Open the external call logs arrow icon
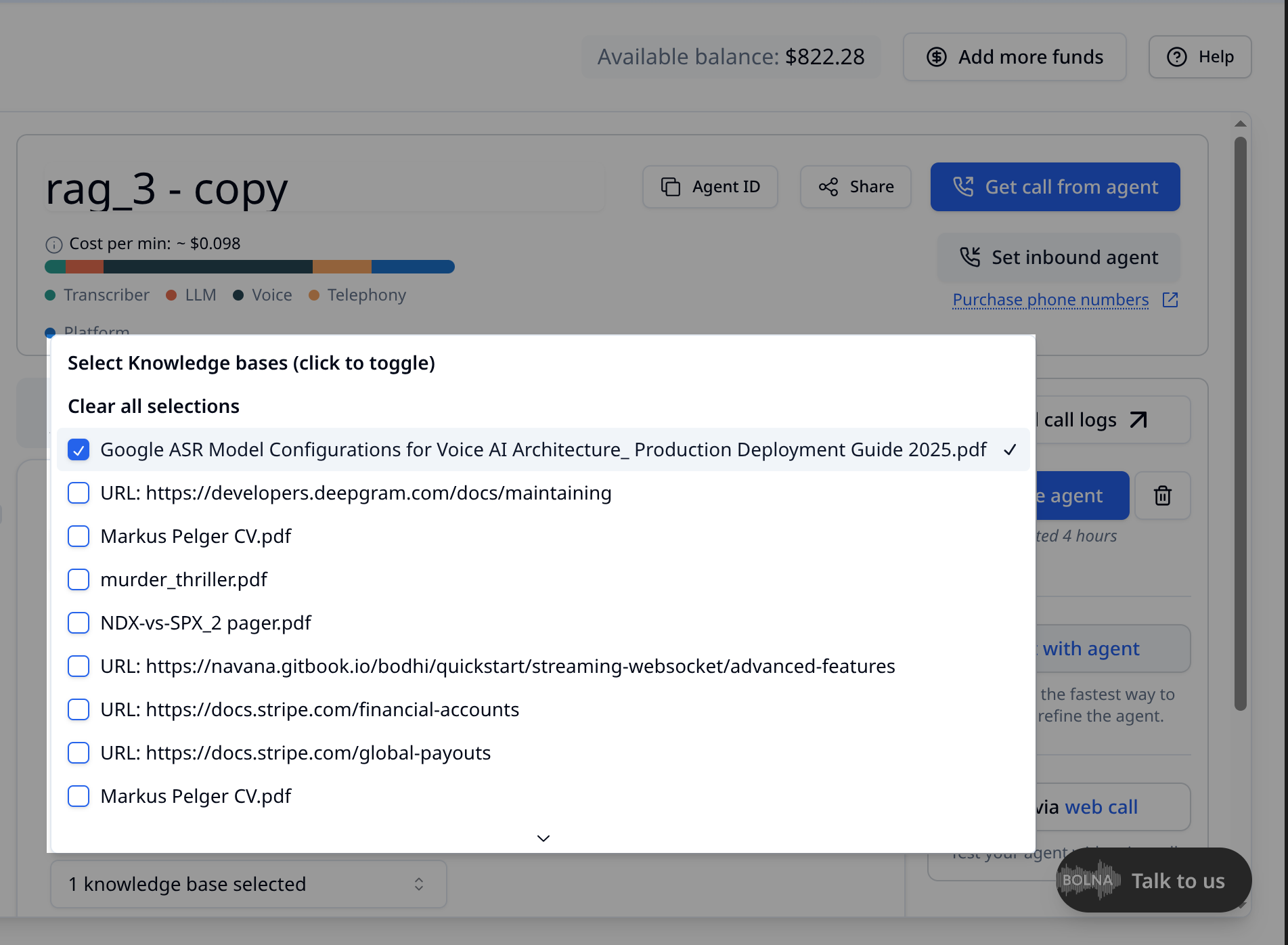Viewport: 1288px width, 945px height. (x=1138, y=419)
